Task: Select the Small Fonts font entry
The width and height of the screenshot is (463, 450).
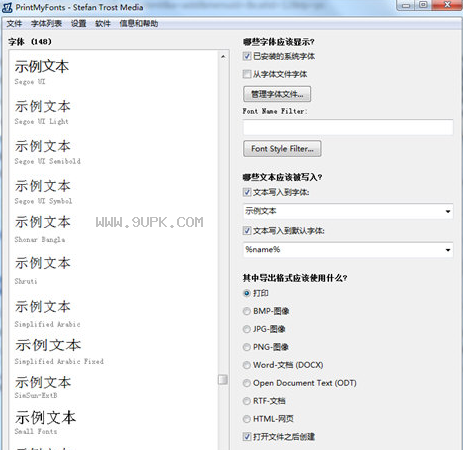Action: [x=45, y=423]
